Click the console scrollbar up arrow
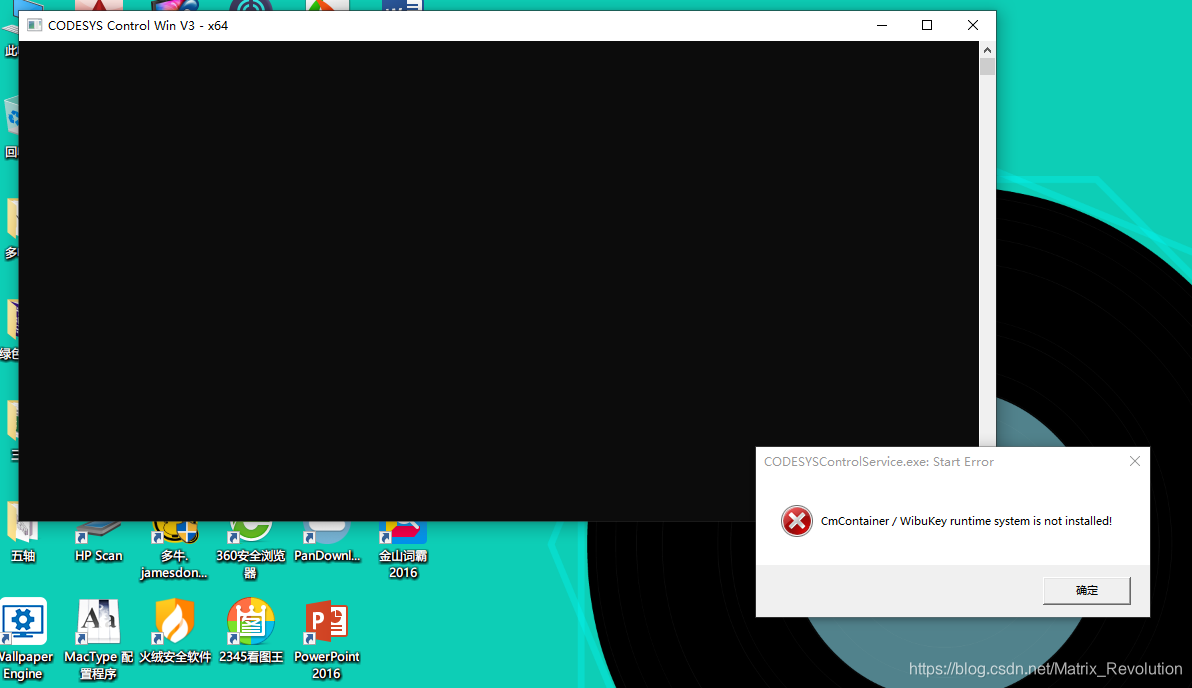Screen dimensions: 1192x688 point(987,49)
